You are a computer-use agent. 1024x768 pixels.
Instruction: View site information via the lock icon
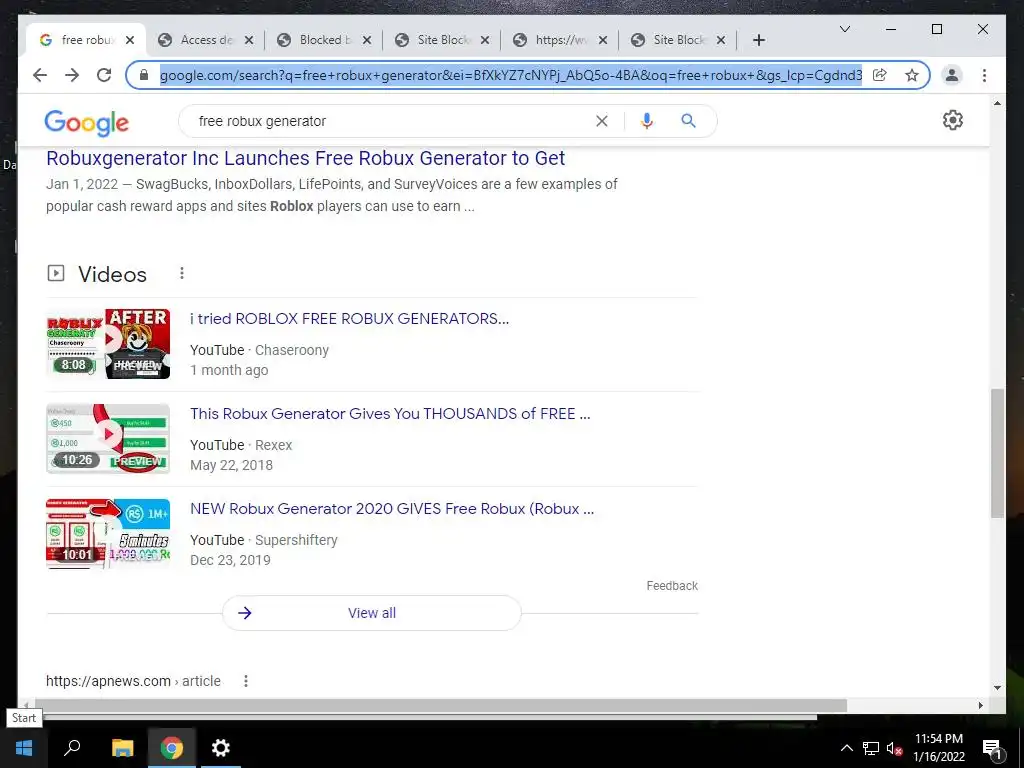[144, 75]
